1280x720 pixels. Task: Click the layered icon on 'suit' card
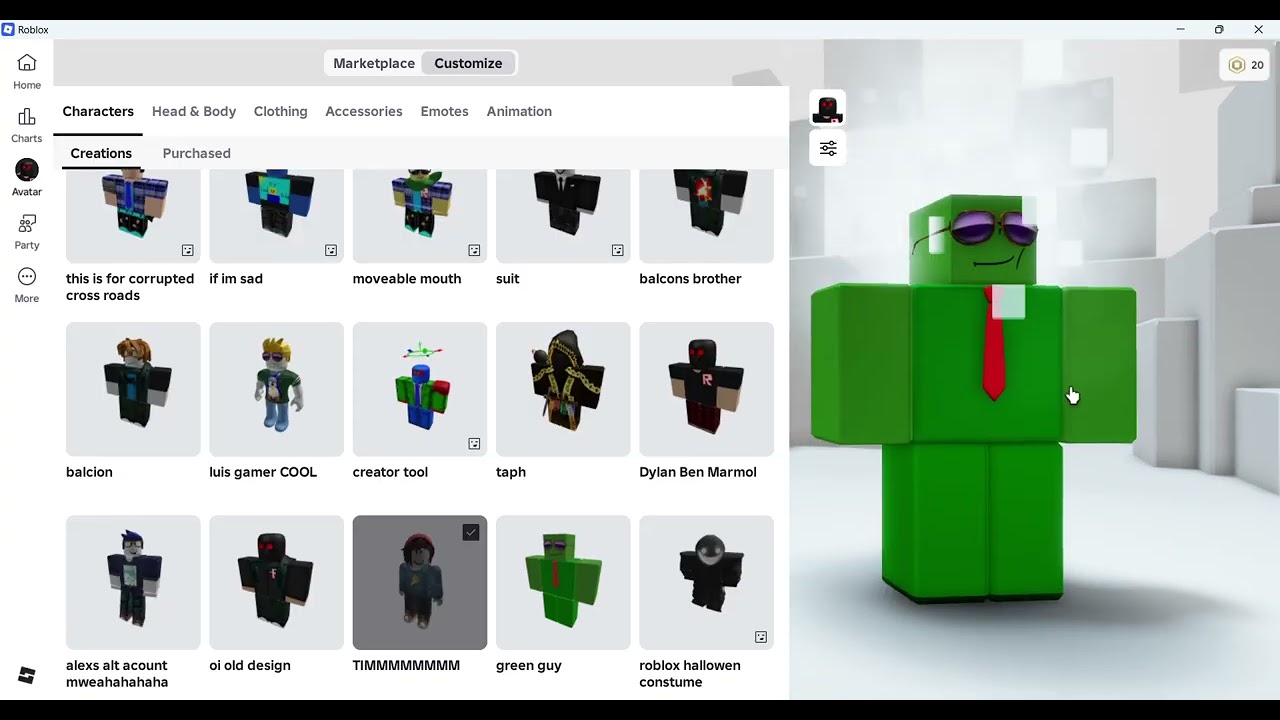(x=617, y=250)
